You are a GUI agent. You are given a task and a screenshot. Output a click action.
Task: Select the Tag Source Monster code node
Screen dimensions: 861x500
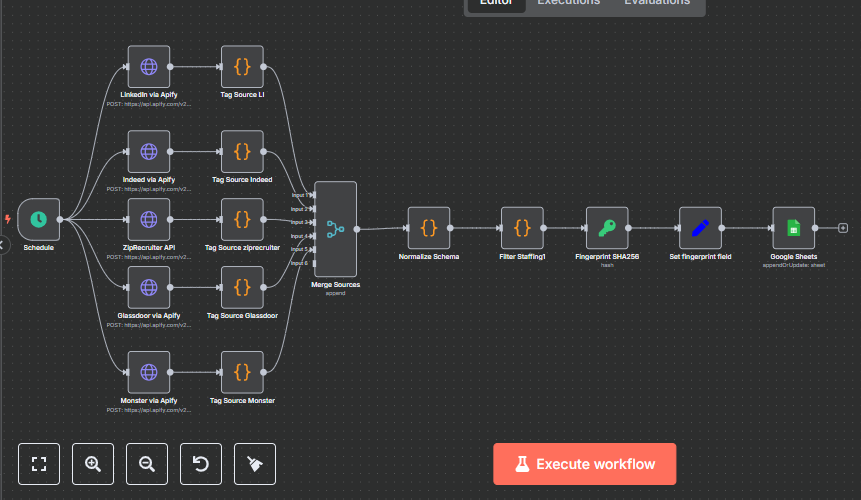coord(242,372)
